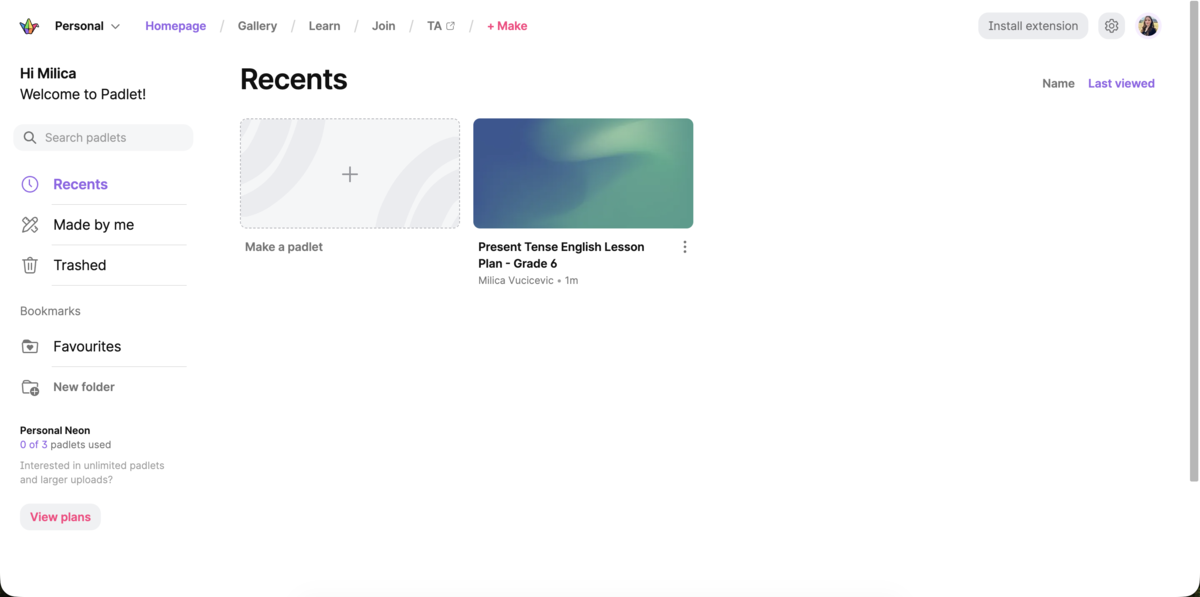Open the Learn page
1200x597 pixels.
tap(324, 25)
